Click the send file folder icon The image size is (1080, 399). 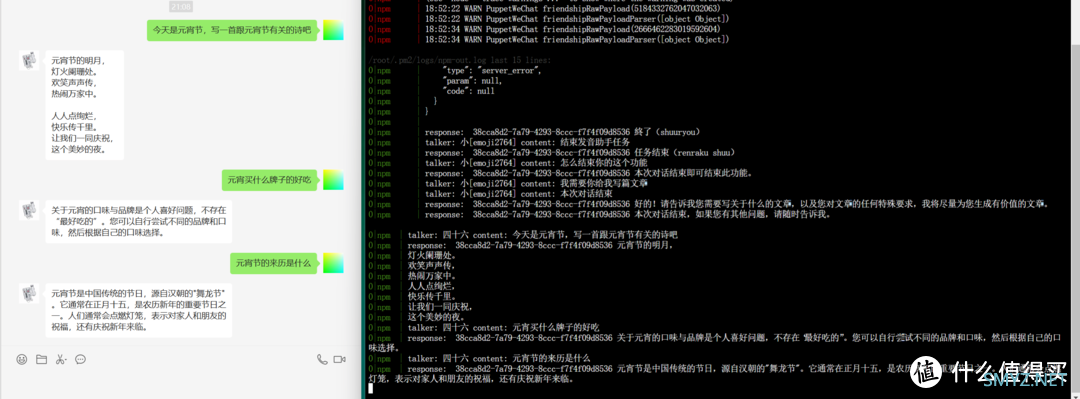click(41, 359)
